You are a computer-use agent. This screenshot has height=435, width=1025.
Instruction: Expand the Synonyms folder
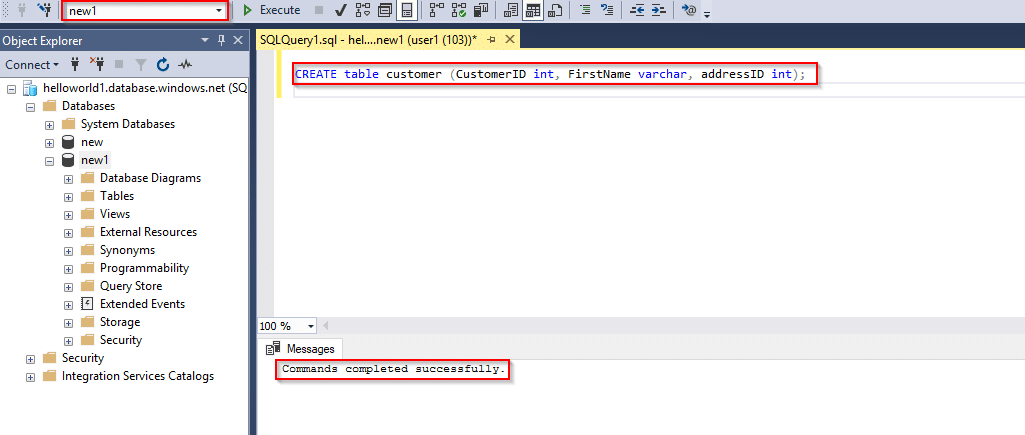[x=68, y=251]
